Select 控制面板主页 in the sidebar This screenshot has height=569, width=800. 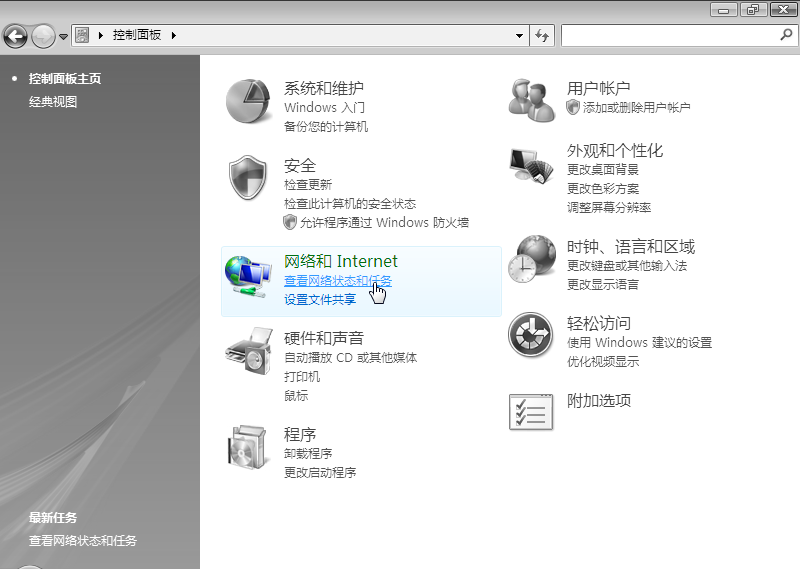(x=65, y=79)
